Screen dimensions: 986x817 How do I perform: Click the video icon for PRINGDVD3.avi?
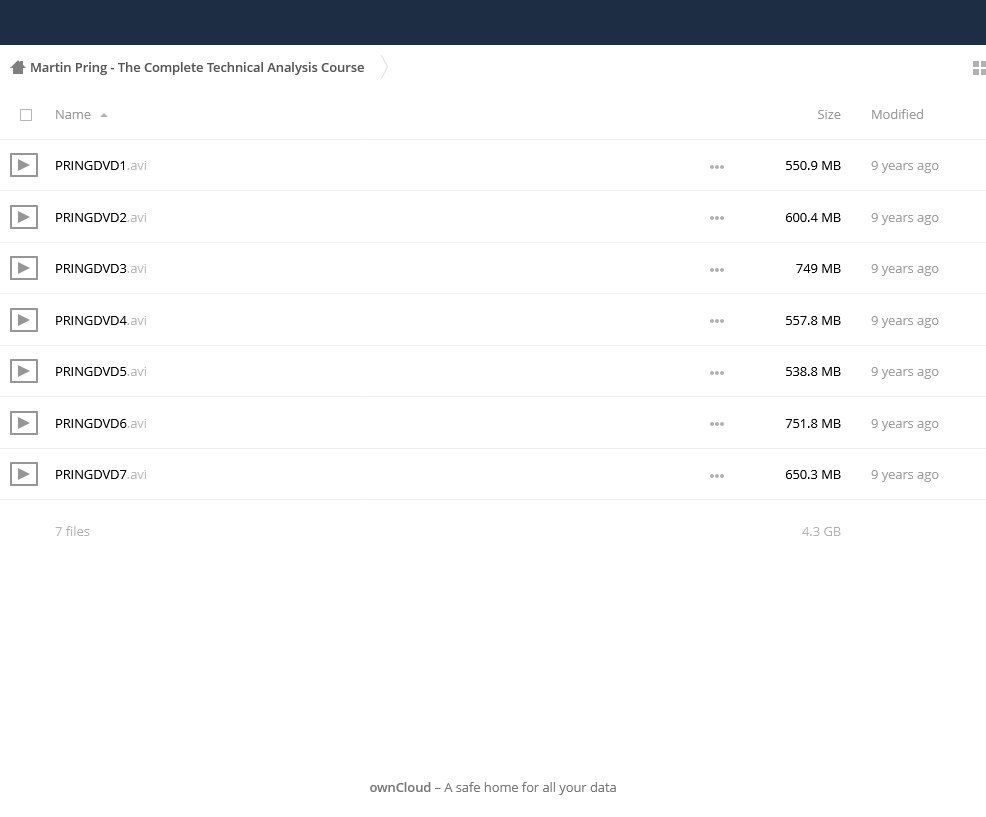[x=24, y=269]
